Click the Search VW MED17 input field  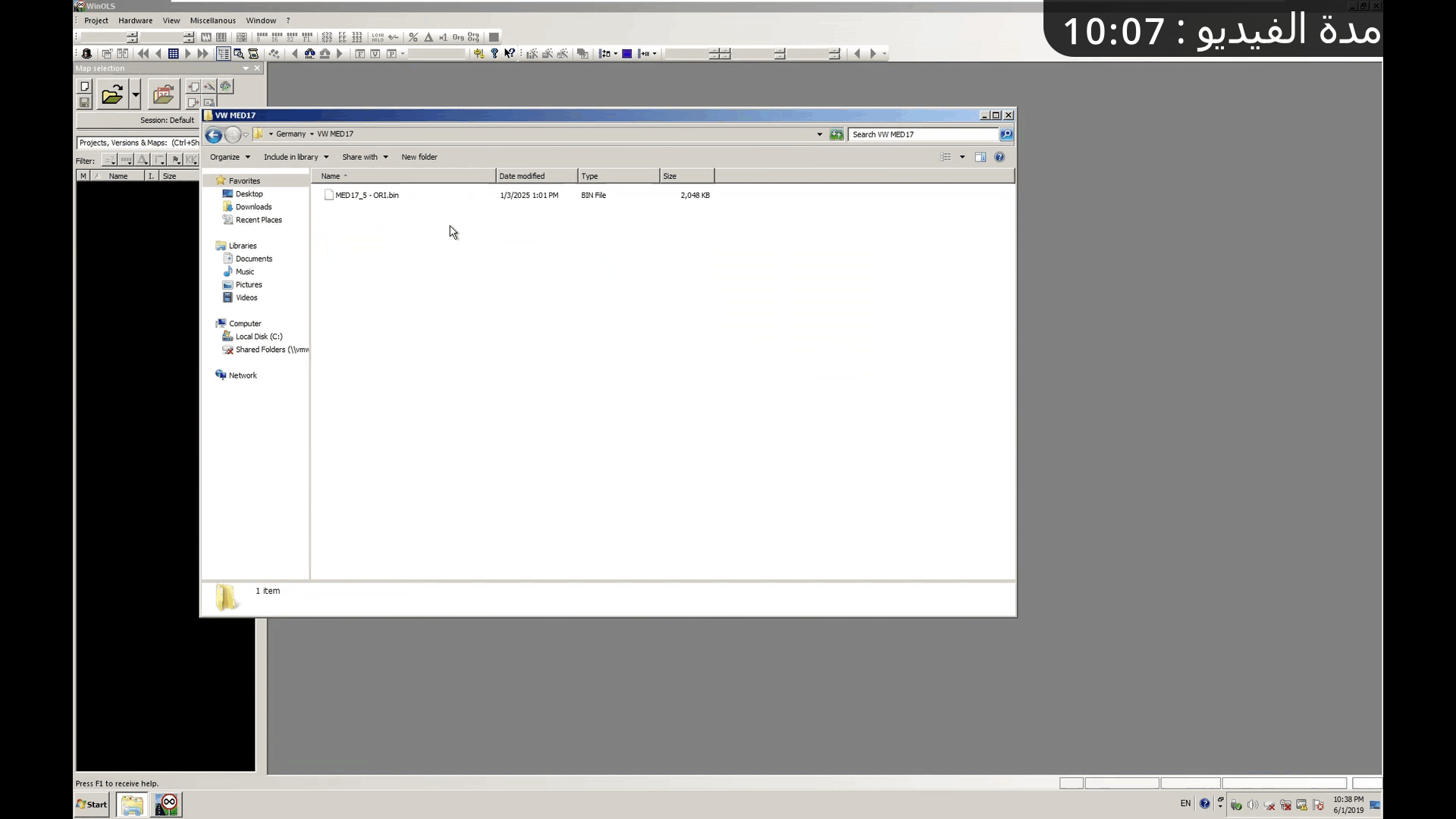922,134
